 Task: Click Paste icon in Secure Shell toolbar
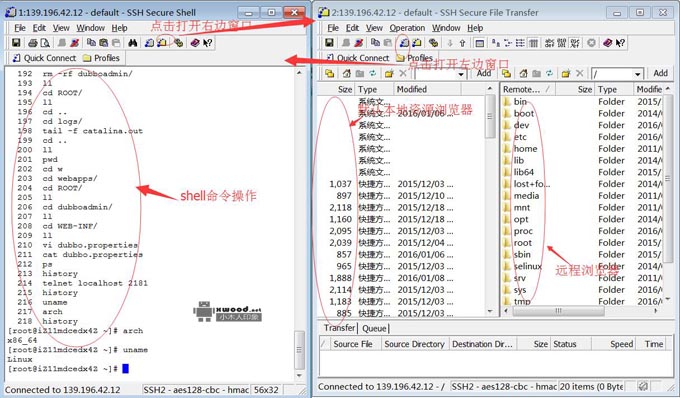point(103,42)
